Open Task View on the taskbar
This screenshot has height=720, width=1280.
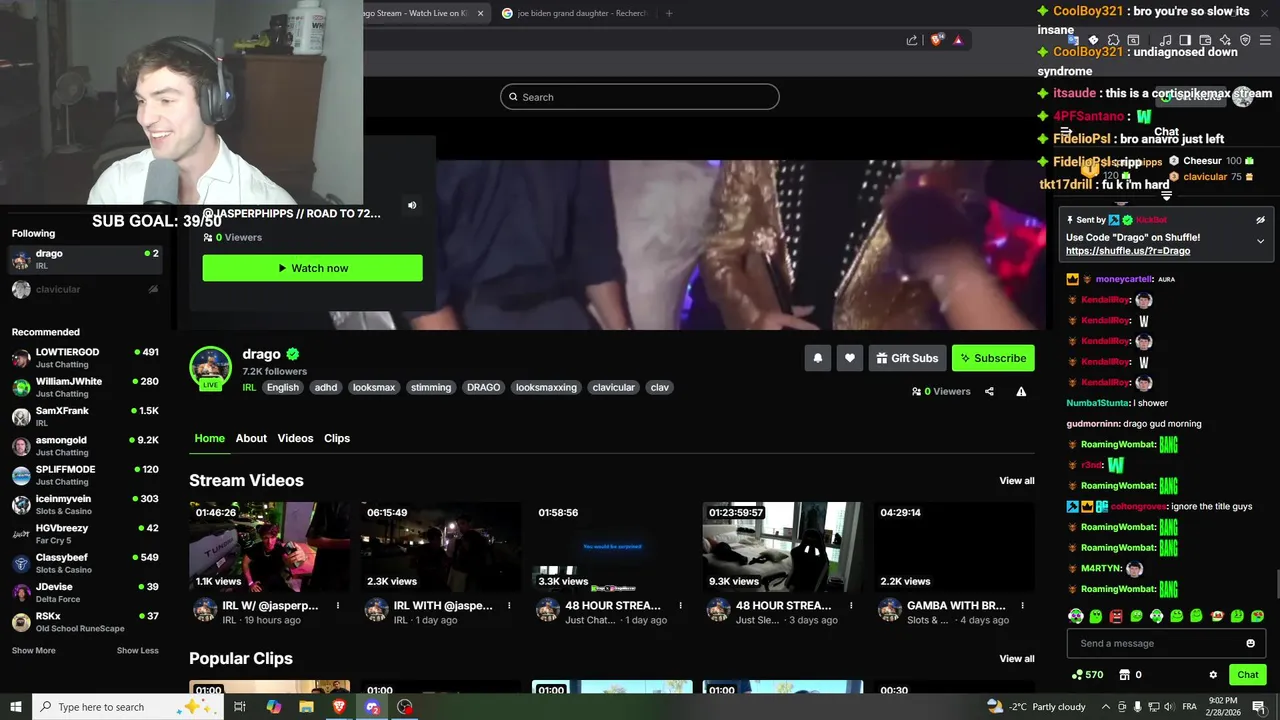coord(240,707)
